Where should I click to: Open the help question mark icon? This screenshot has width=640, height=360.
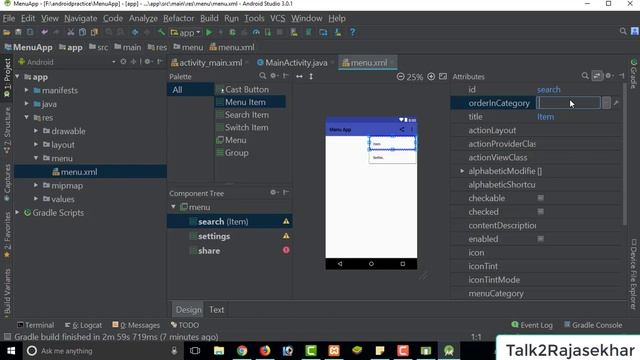pyautogui.click(x=352, y=32)
